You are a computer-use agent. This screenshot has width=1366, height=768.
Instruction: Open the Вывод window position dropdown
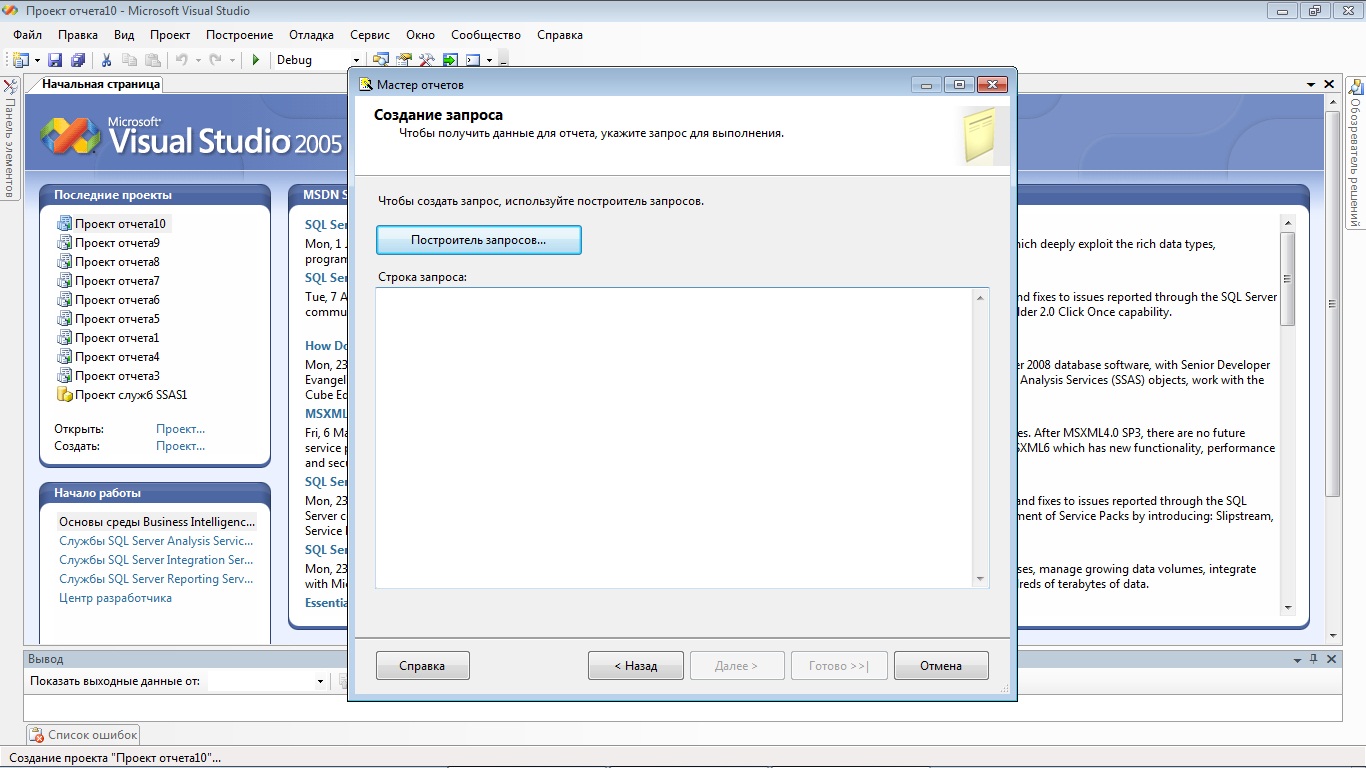[x=1296, y=659]
